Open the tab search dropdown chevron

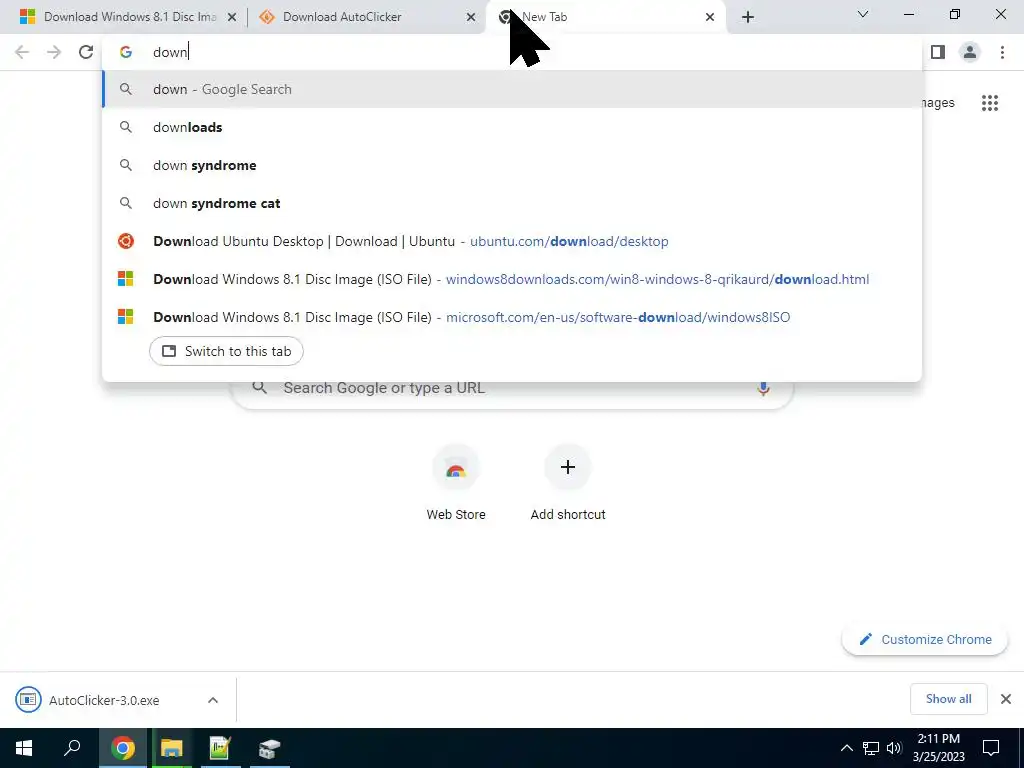click(863, 14)
